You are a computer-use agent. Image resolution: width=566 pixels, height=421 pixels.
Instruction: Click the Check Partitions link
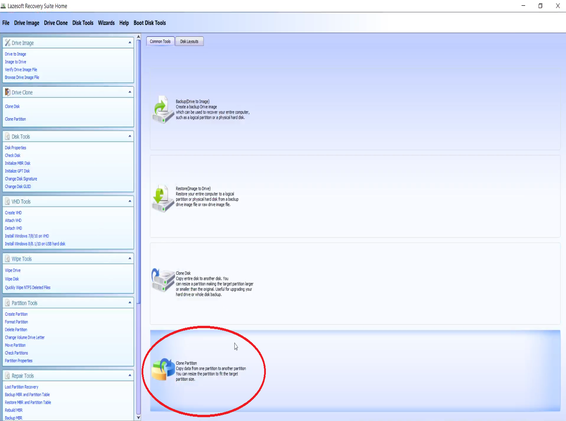[x=16, y=353]
